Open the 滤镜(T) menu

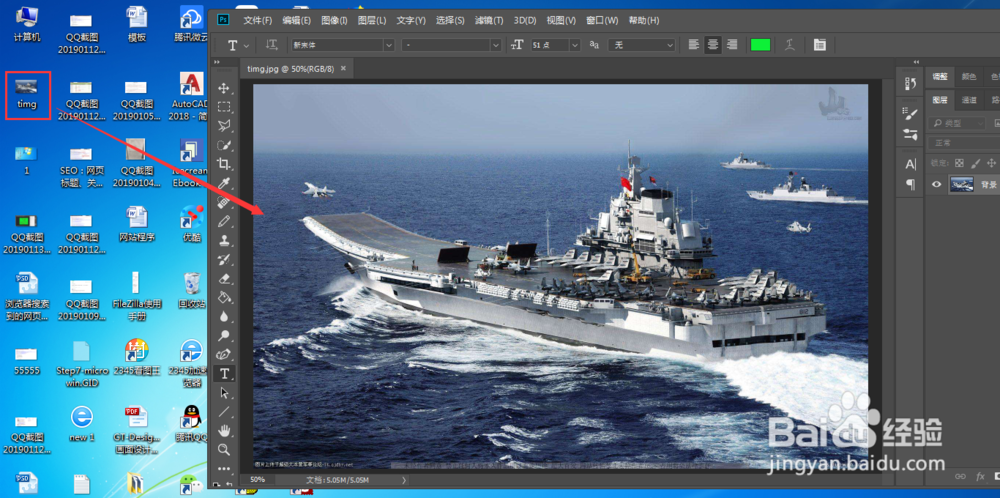click(489, 20)
